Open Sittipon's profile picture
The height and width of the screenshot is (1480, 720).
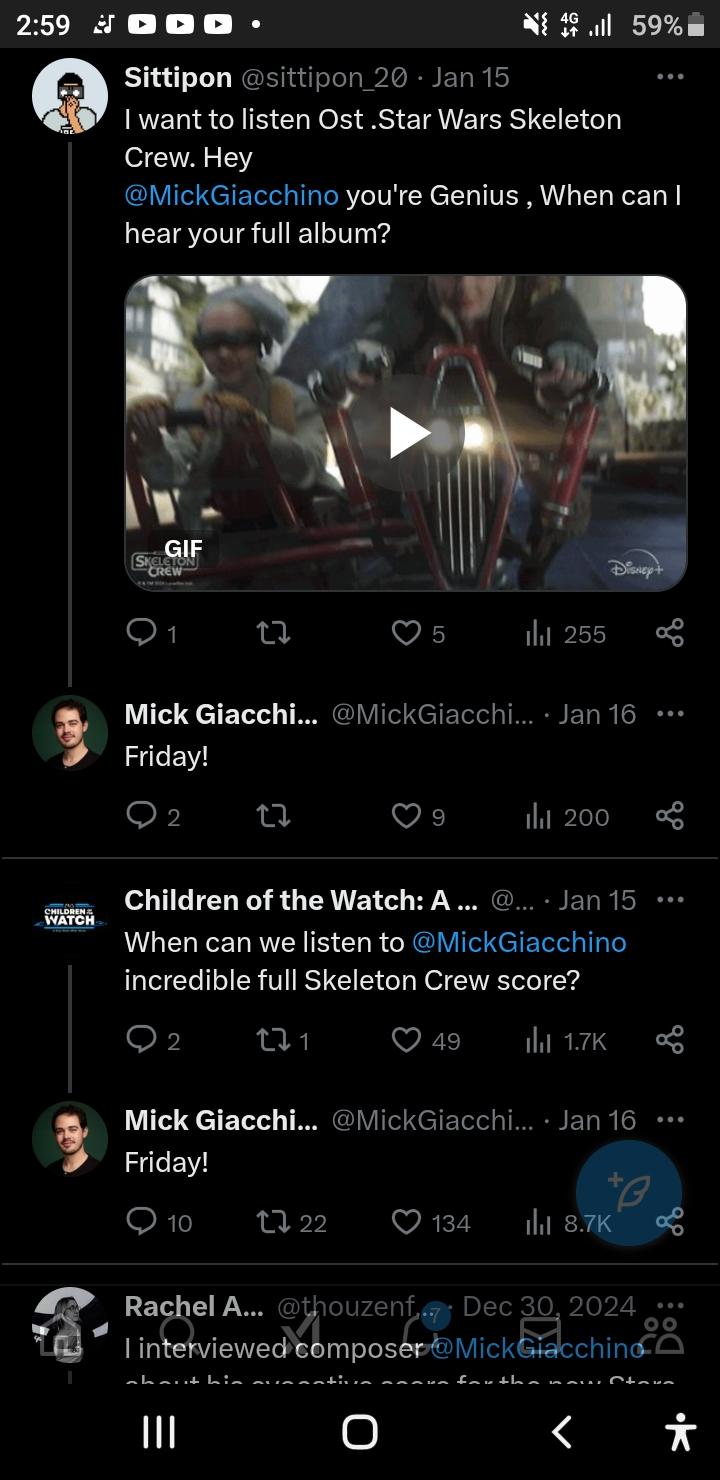[x=70, y=96]
